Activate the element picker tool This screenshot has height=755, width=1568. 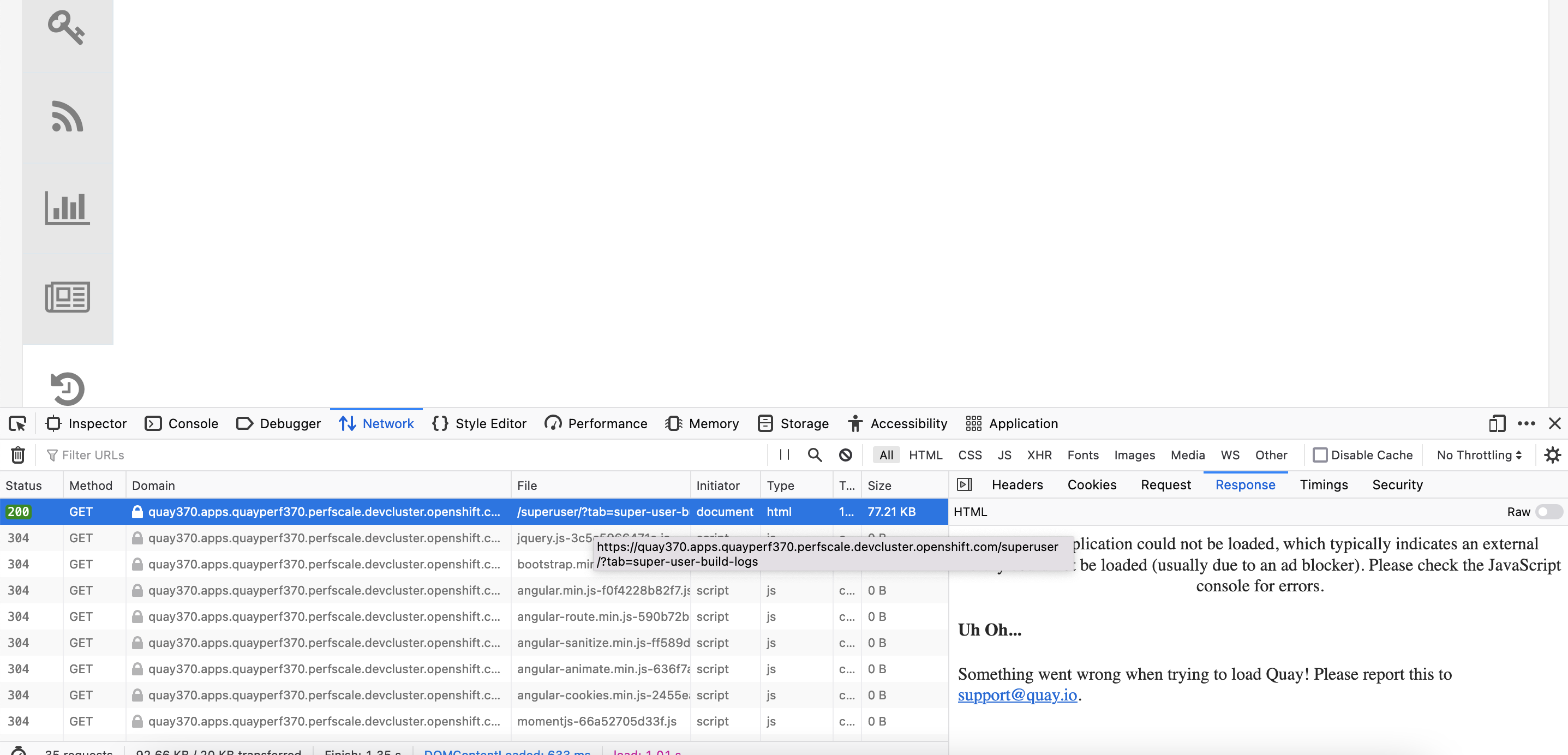17,423
